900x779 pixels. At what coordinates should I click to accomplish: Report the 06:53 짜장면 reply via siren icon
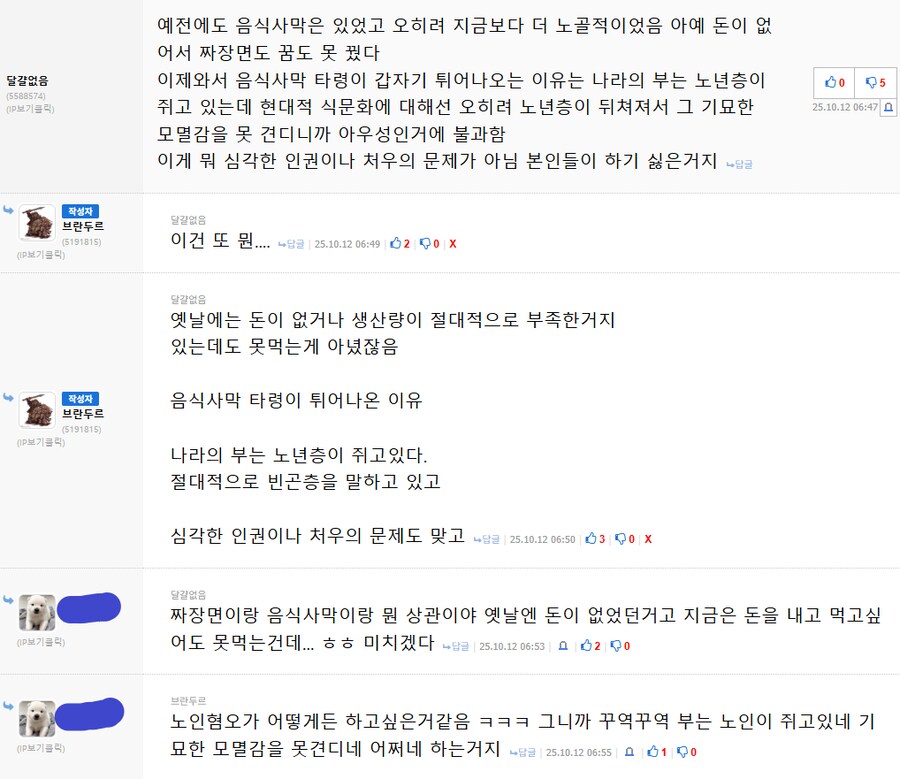coord(563,646)
